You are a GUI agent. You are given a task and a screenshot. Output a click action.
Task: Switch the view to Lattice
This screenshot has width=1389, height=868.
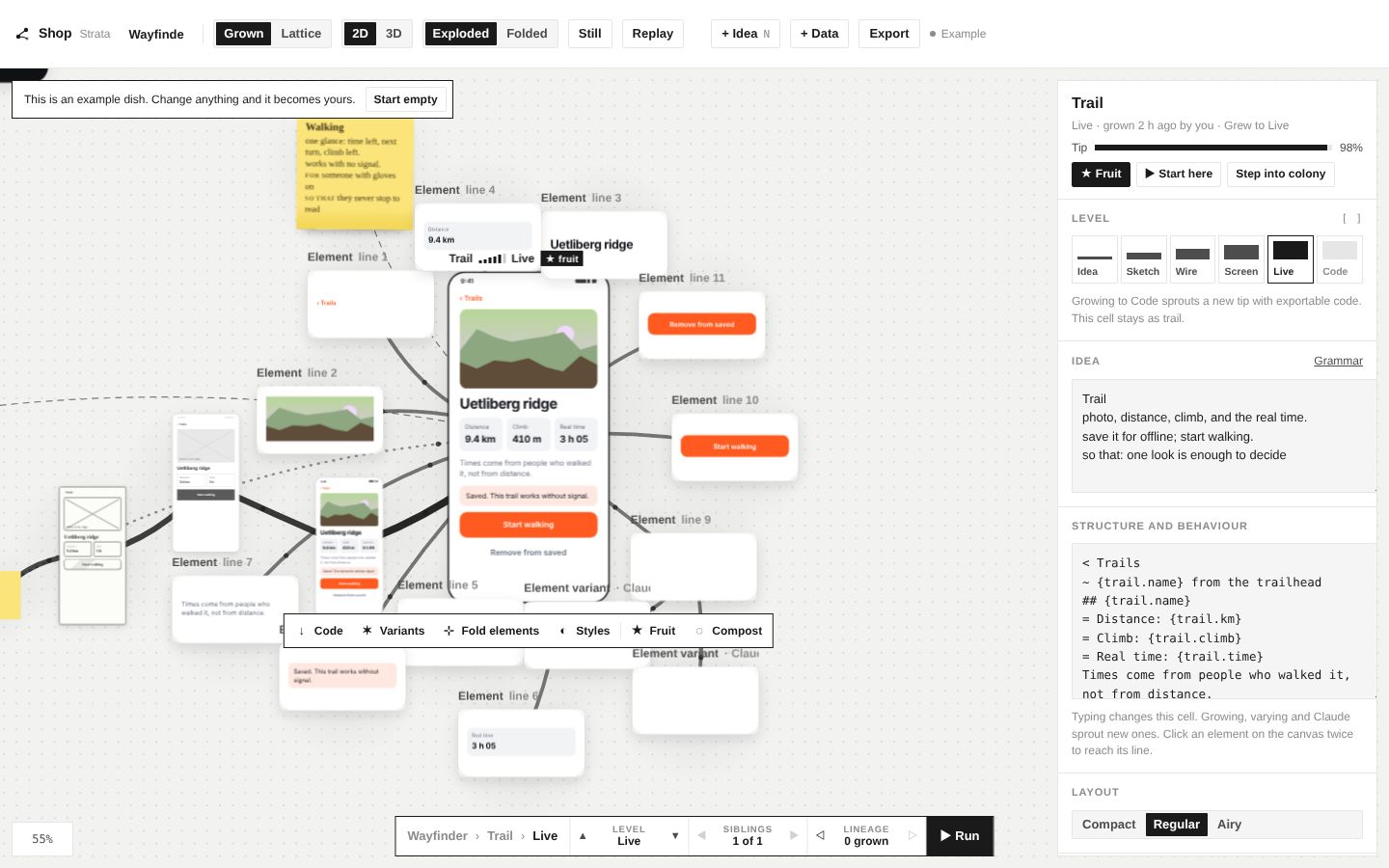(x=301, y=34)
